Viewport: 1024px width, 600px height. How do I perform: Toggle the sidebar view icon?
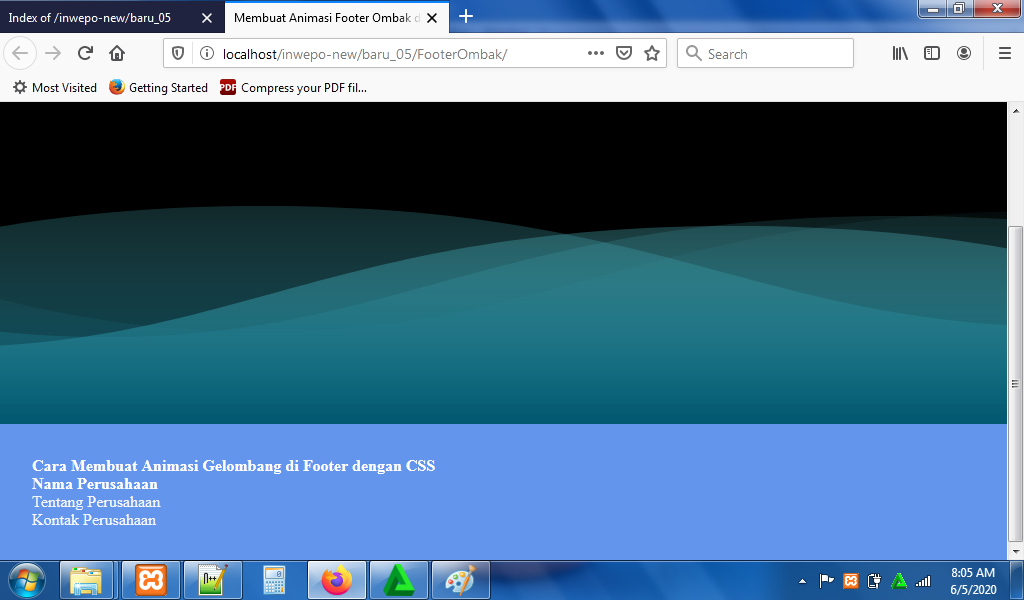(x=932, y=54)
